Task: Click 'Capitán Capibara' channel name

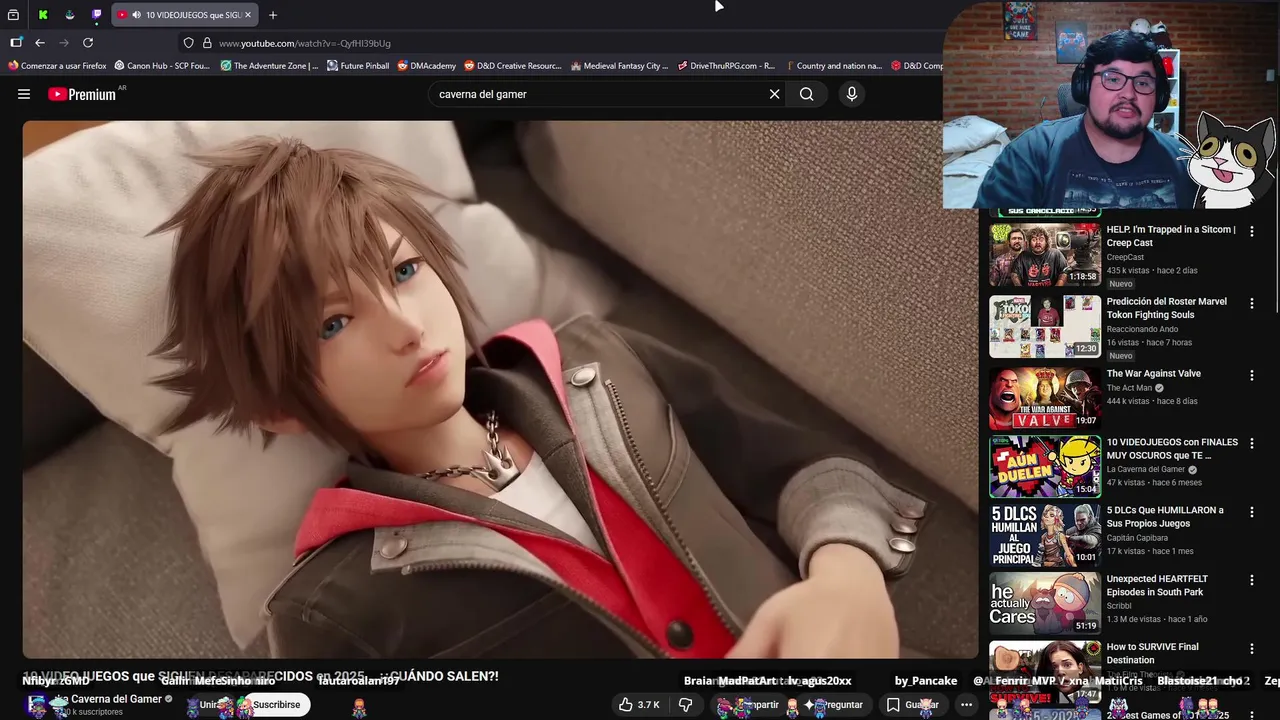Action: (1137, 538)
